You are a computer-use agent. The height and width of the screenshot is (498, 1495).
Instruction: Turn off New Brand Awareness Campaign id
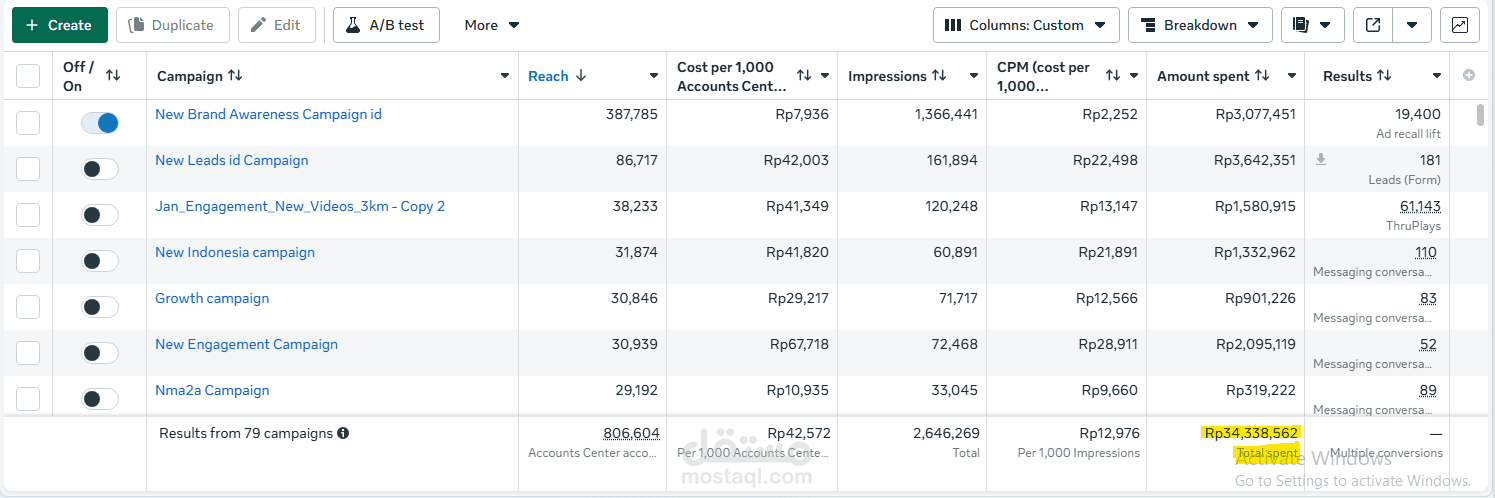(x=100, y=123)
